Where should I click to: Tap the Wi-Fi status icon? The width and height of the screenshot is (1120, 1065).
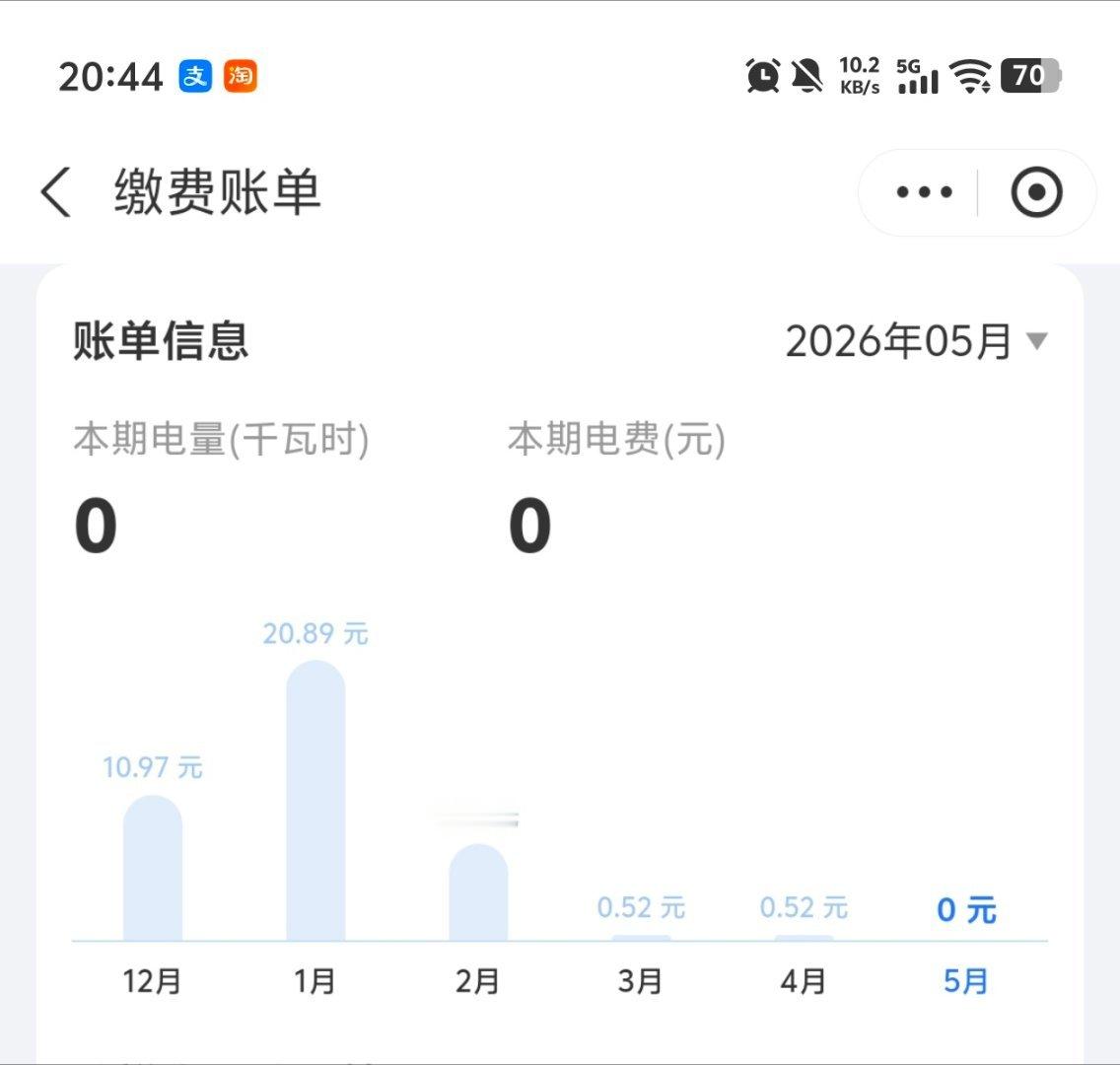click(x=971, y=76)
